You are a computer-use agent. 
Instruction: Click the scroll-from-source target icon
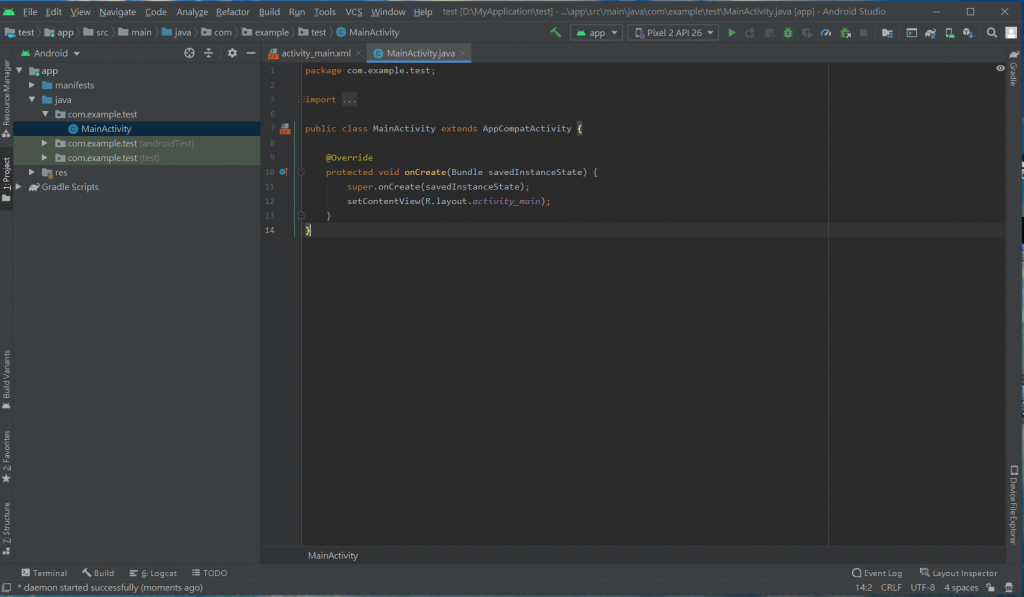189,53
